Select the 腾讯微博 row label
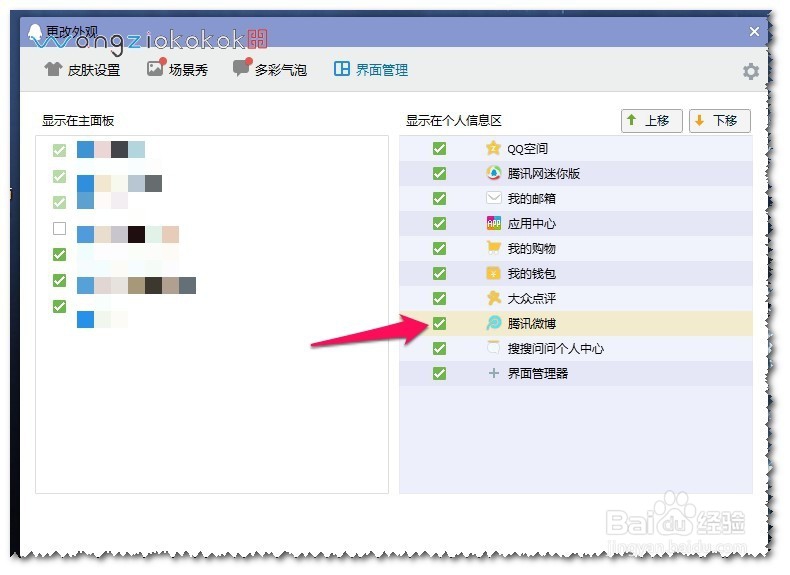790x575 pixels. (x=531, y=324)
